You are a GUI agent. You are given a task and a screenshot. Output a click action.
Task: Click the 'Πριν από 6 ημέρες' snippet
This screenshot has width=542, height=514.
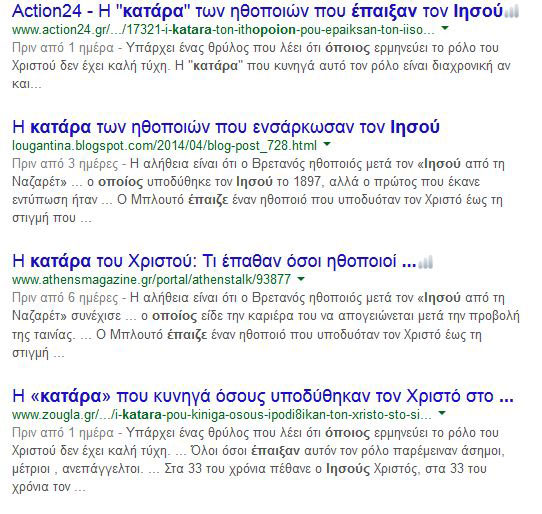(65, 298)
